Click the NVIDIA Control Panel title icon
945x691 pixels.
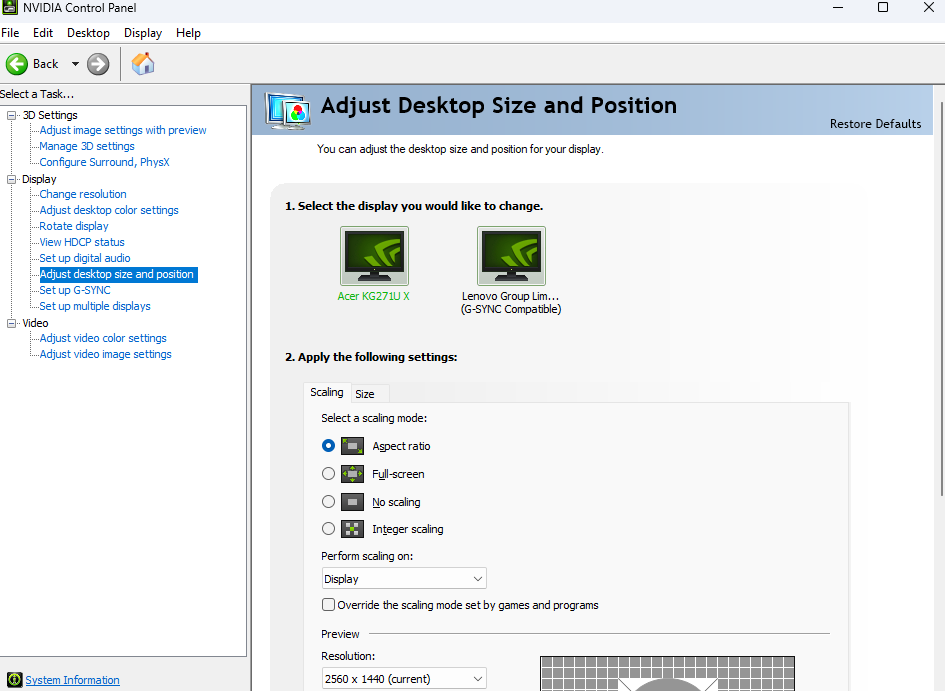pyautogui.click(x=10, y=8)
